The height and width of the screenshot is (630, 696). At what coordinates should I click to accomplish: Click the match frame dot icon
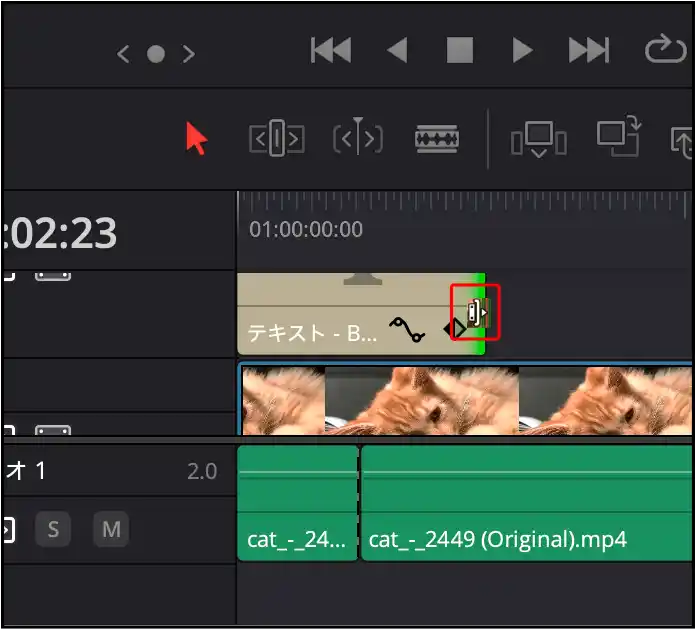(156, 54)
